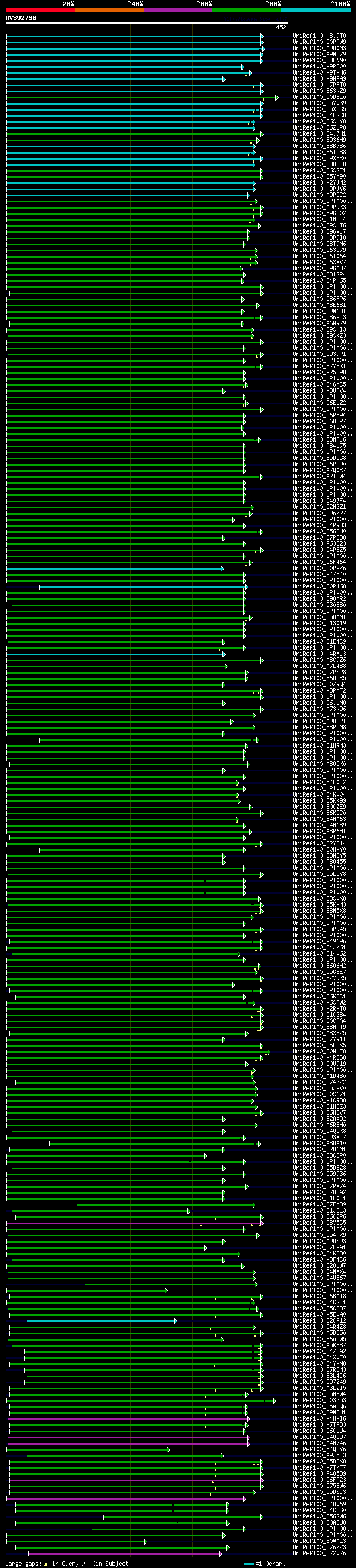Select the UniRef100_B6SKZ9 label
Screen dimensions: 356x1568
tap(319, 91)
